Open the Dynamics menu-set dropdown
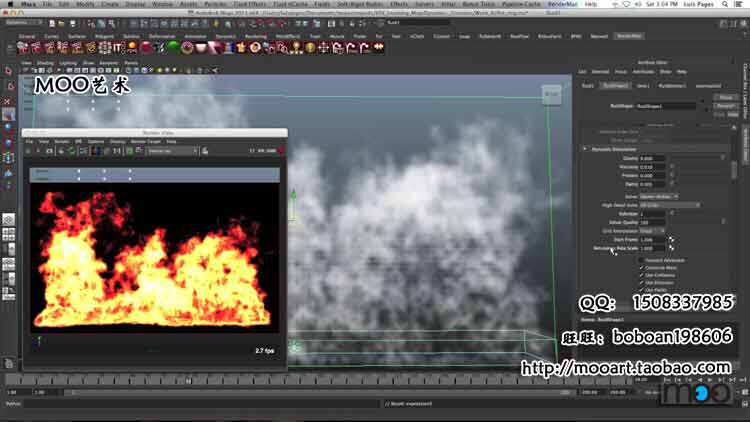Screen dimensions: 750x422 tap(24, 23)
